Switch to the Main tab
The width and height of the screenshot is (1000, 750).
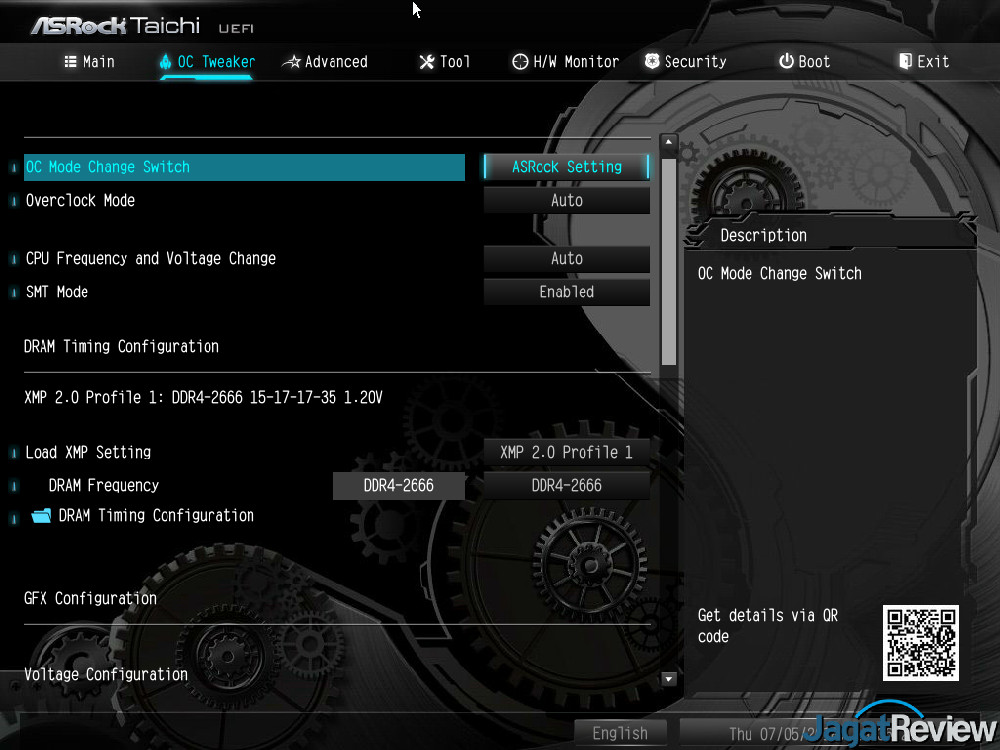point(88,61)
